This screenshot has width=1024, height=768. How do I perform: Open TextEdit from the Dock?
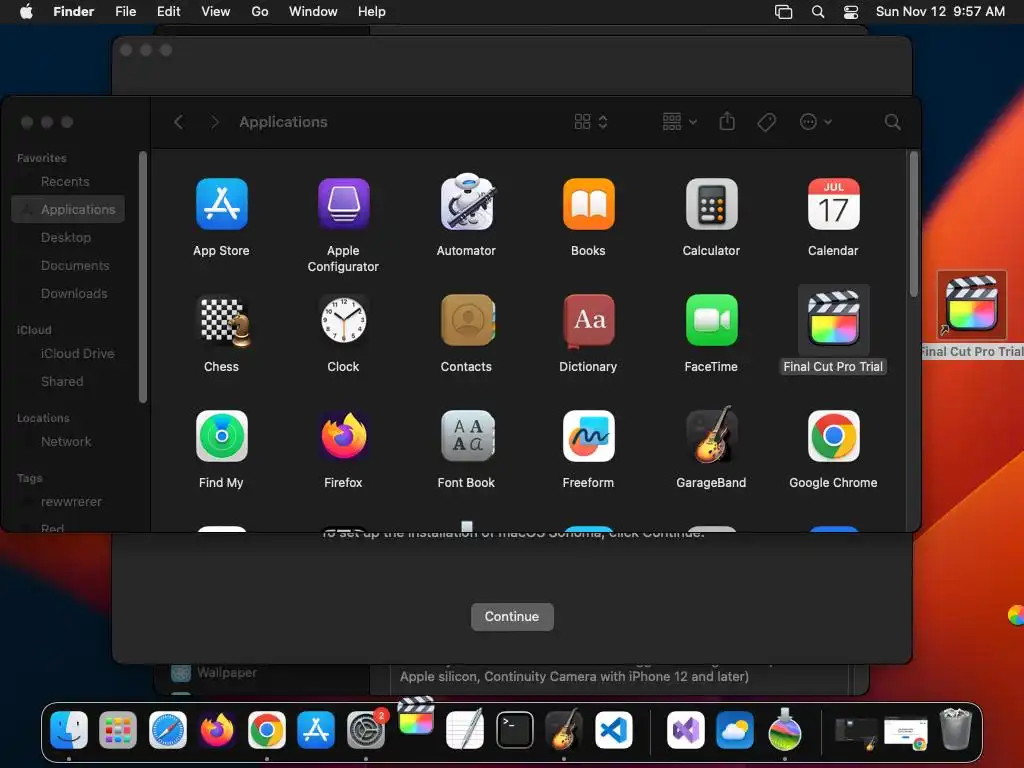click(465, 729)
